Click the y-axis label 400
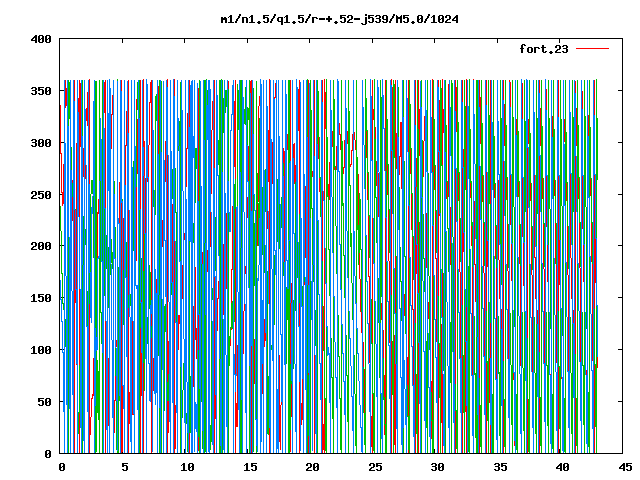The height and width of the screenshot is (480, 640). pyautogui.click(x=41, y=39)
